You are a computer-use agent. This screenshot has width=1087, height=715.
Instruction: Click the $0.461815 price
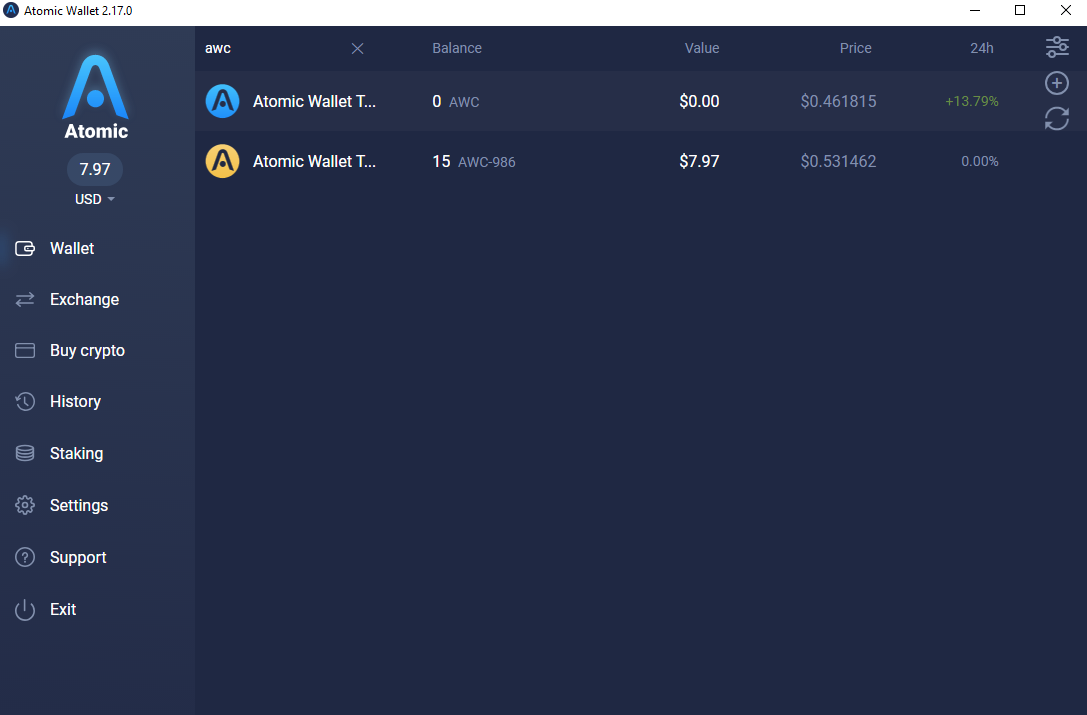838,101
